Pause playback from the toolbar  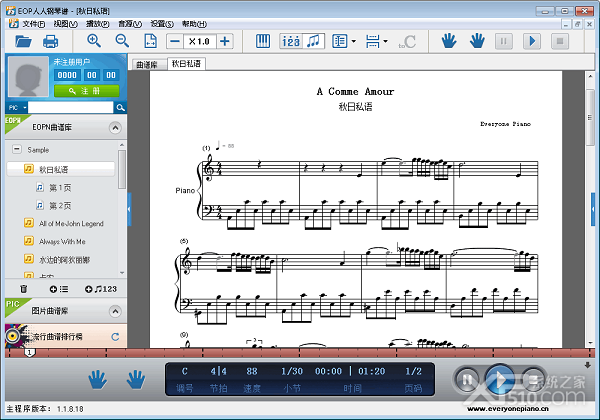coord(504,41)
